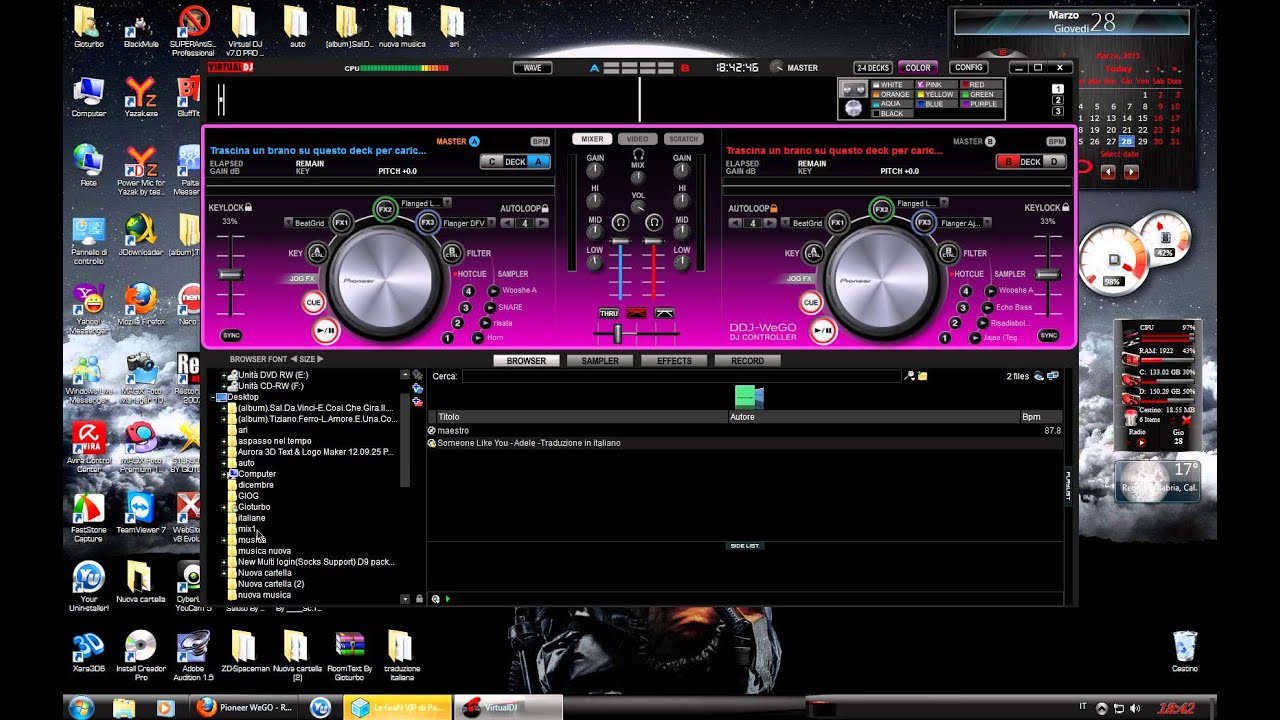Activate FX1 on the left deck
1280x720 pixels.
[x=341, y=222]
